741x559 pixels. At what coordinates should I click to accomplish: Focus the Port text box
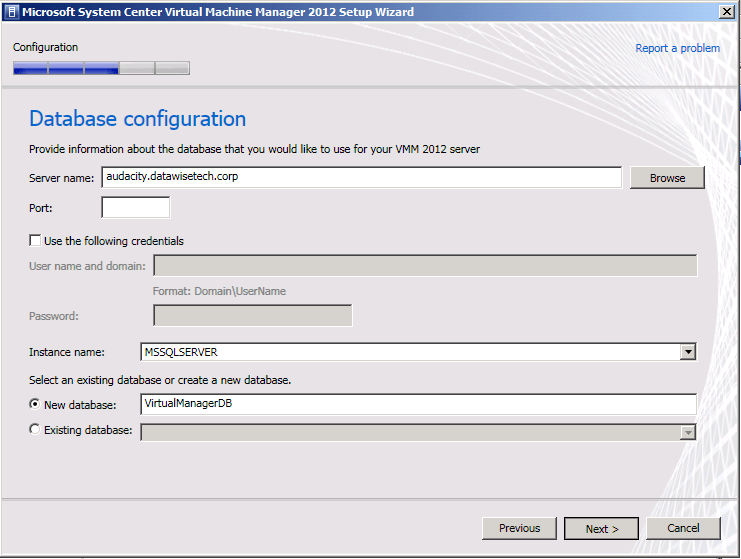pyautogui.click(x=136, y=207)
